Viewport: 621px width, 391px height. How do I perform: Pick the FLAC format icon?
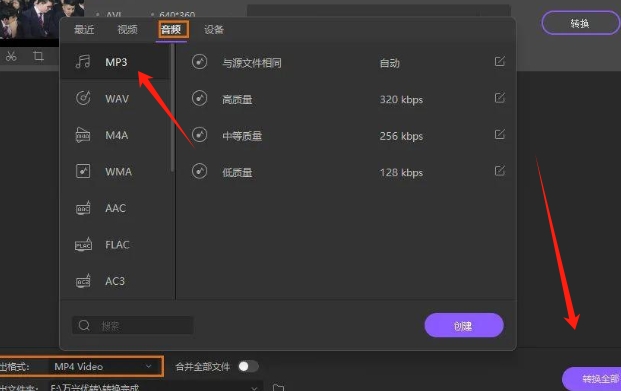pos(83,244)
